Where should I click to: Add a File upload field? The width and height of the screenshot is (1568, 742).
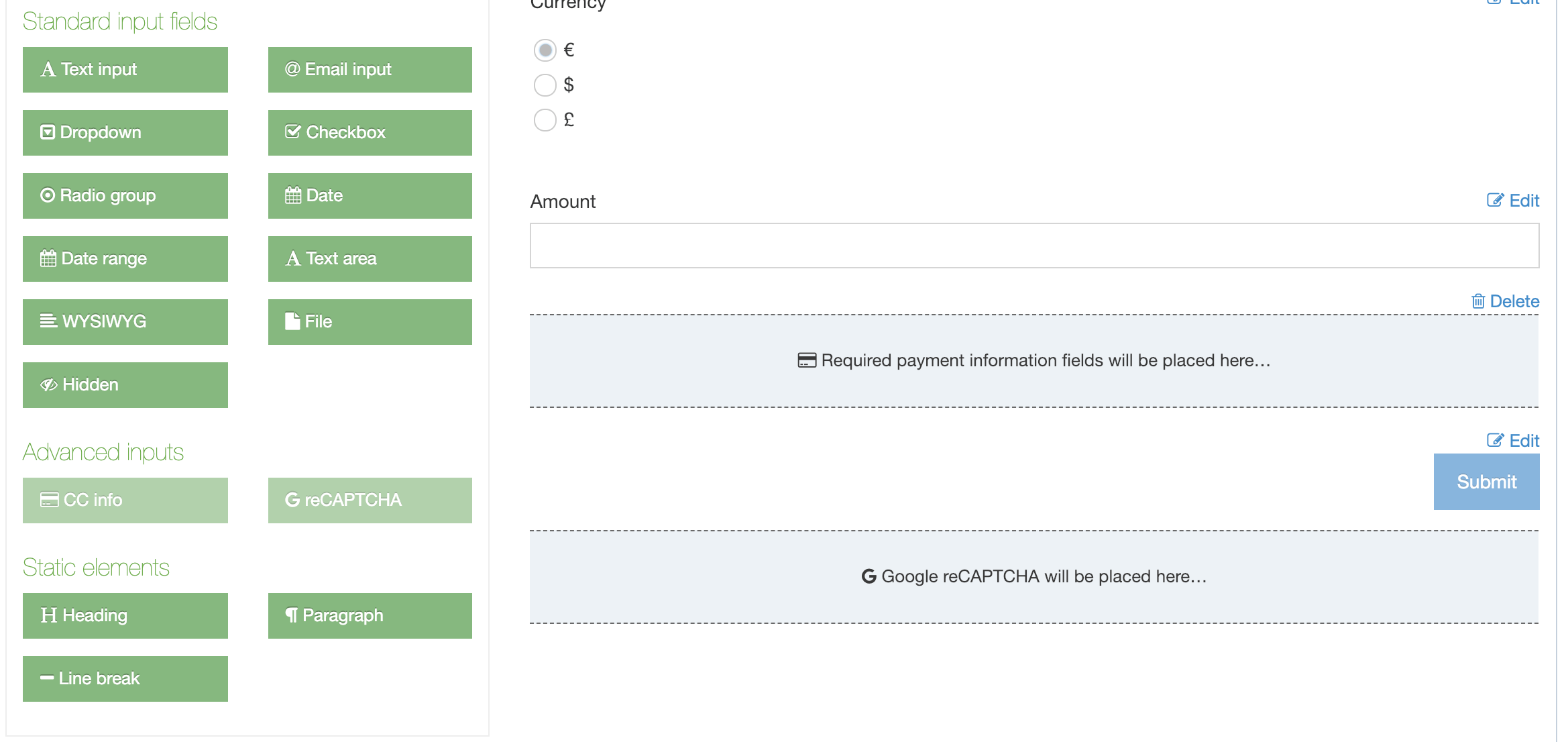[370, 322]
